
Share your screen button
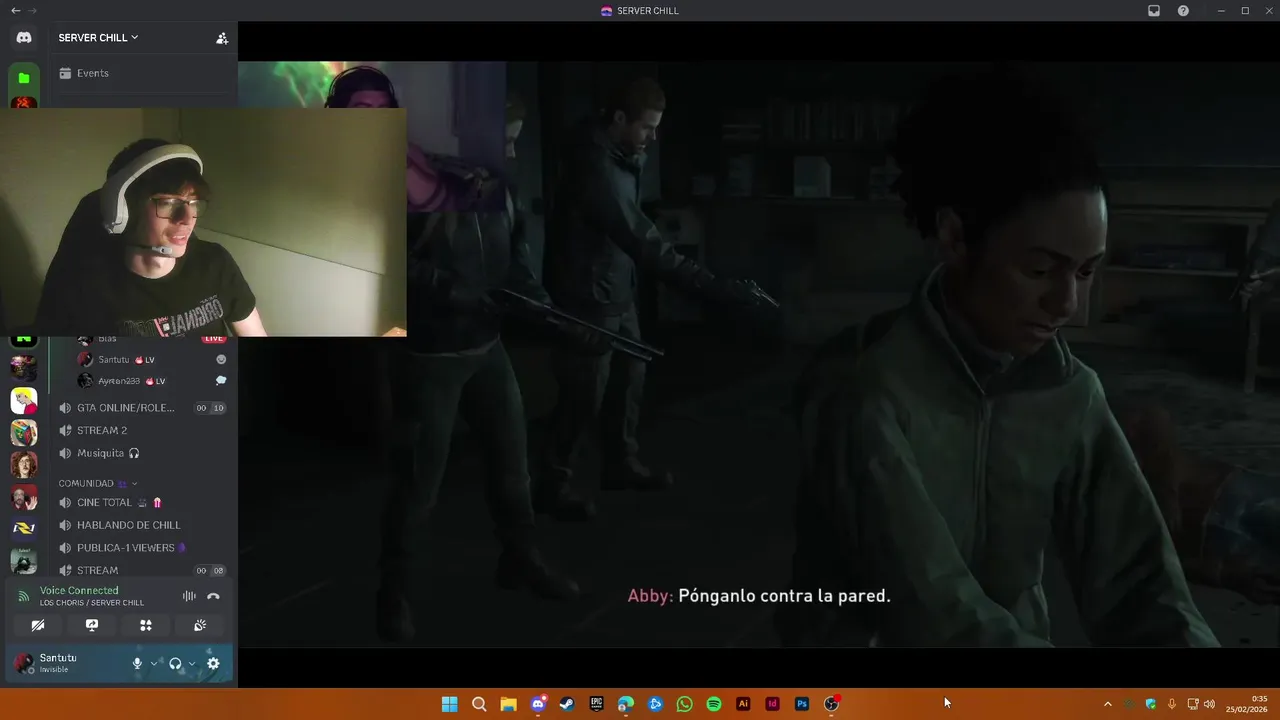92,625
